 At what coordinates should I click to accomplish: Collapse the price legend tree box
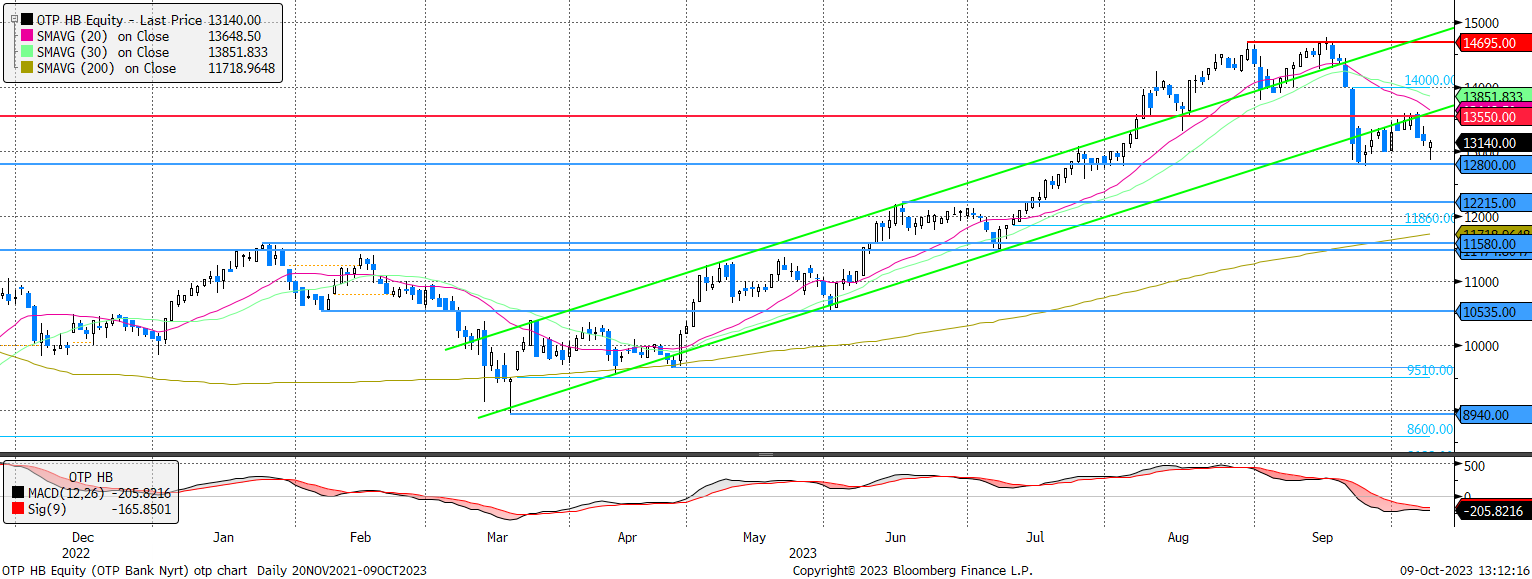[x=12, y=20]
